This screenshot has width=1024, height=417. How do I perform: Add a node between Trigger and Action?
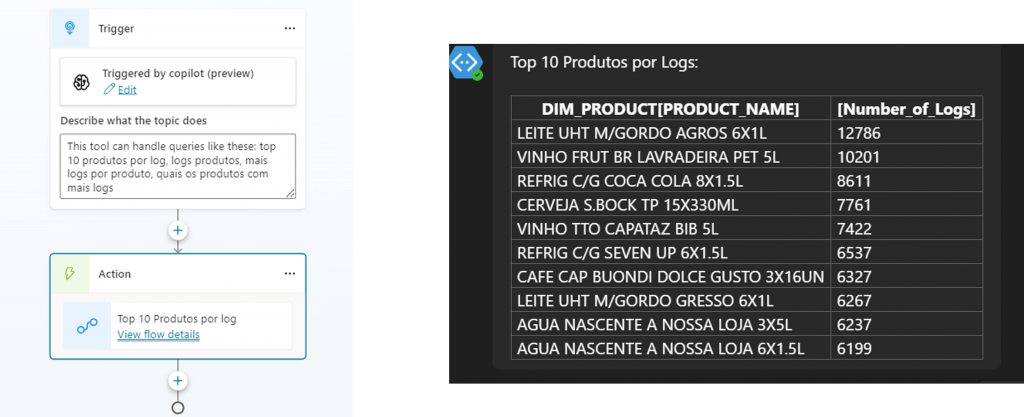click(178, 230)
